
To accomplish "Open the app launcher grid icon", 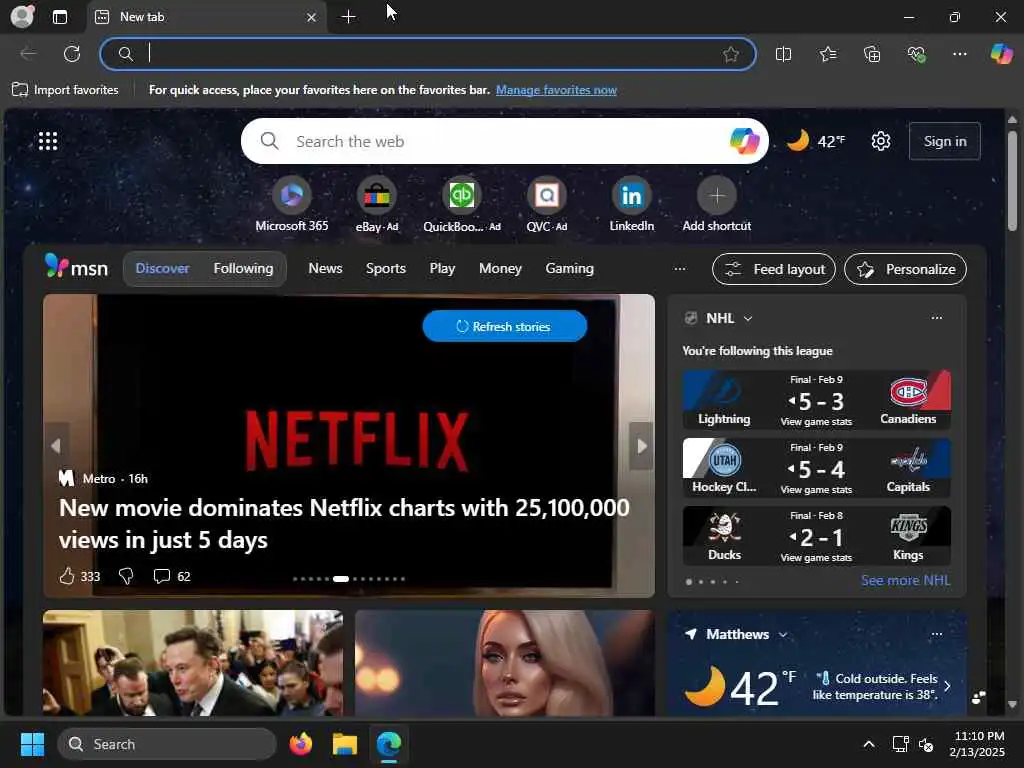I will pos(48,141).
